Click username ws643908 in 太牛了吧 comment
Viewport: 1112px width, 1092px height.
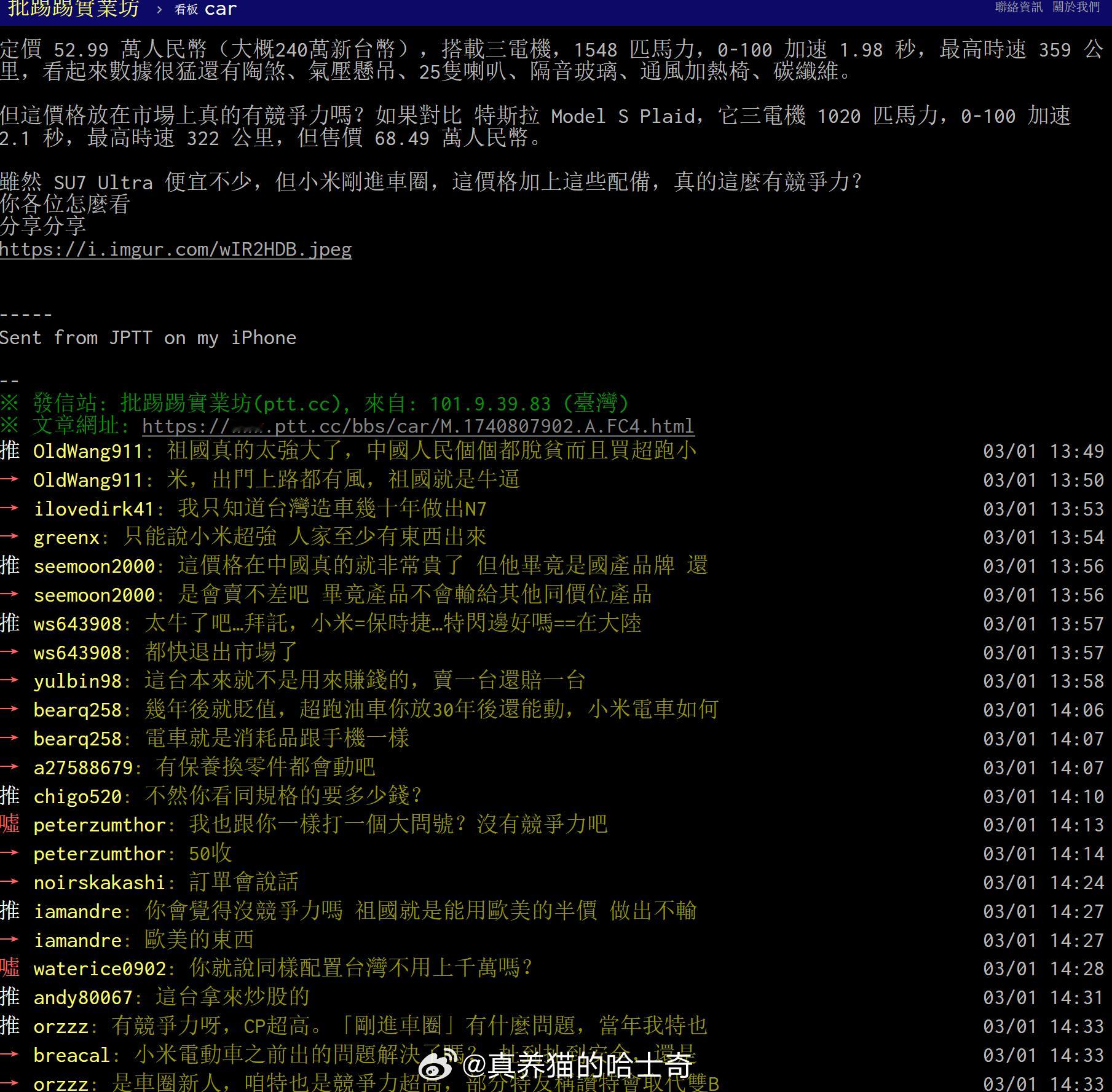click(x=77, y=624)
